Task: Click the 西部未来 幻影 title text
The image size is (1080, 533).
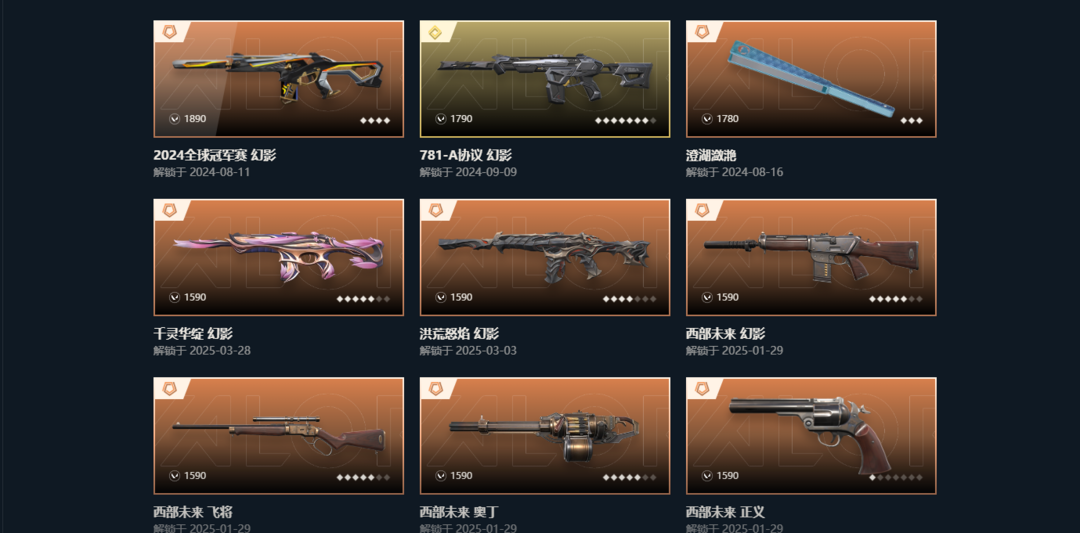Action: tap(725, 334)
